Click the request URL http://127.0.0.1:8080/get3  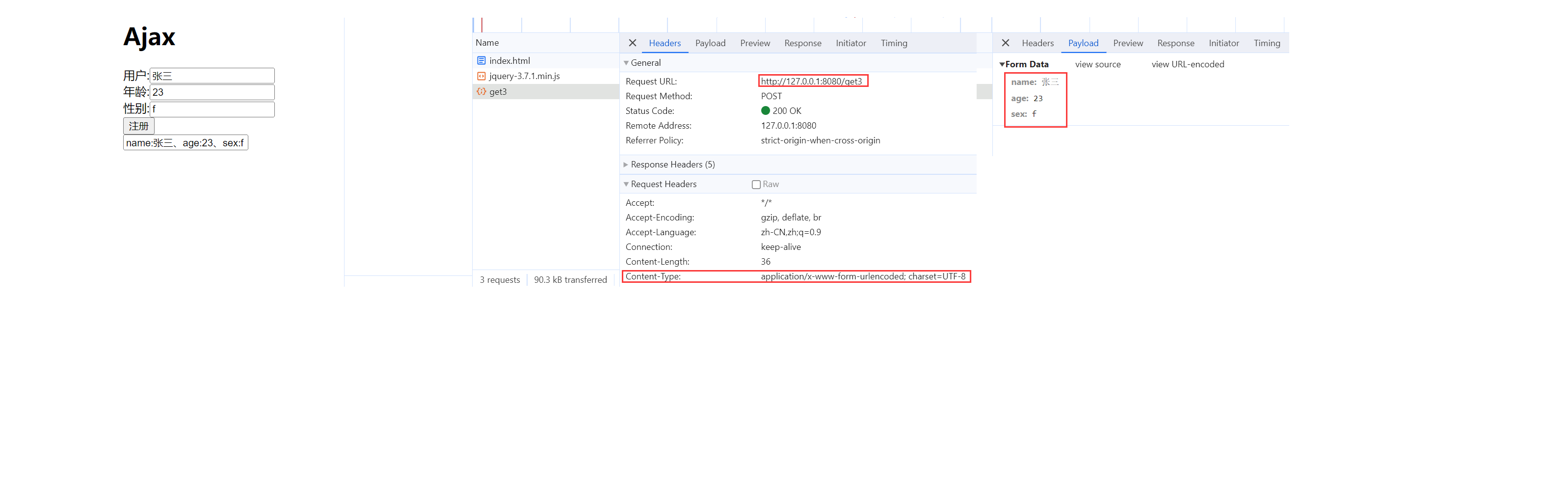(x=811, y=81)
